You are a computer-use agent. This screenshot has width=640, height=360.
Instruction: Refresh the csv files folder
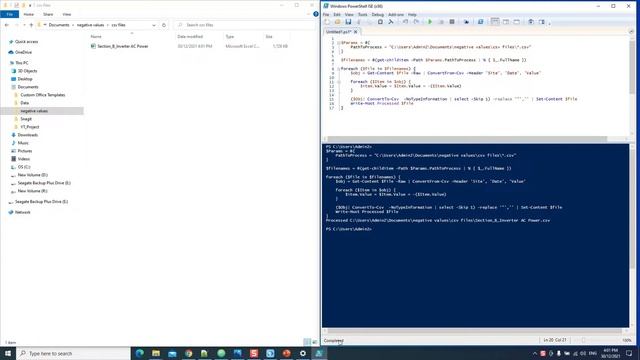coord(164,25)
